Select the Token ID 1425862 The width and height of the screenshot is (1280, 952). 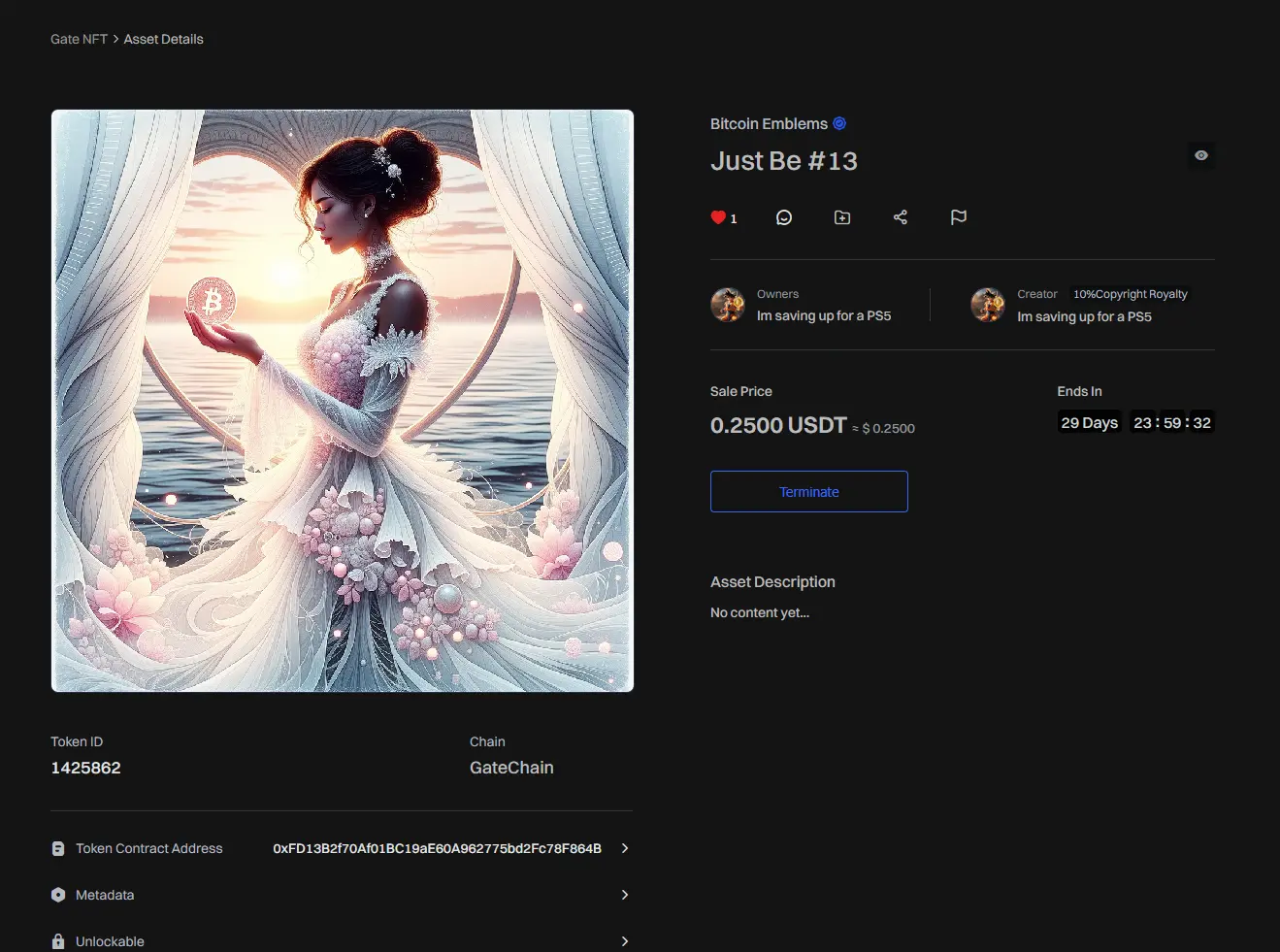[85, 768]
